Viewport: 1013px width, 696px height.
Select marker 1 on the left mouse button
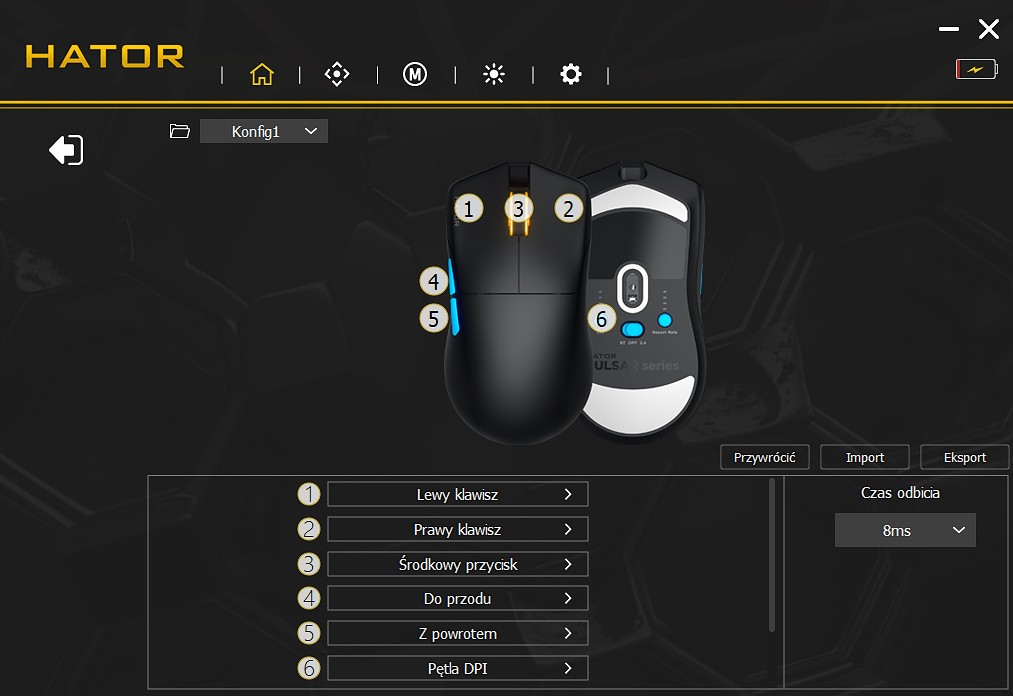click(467, 208)
